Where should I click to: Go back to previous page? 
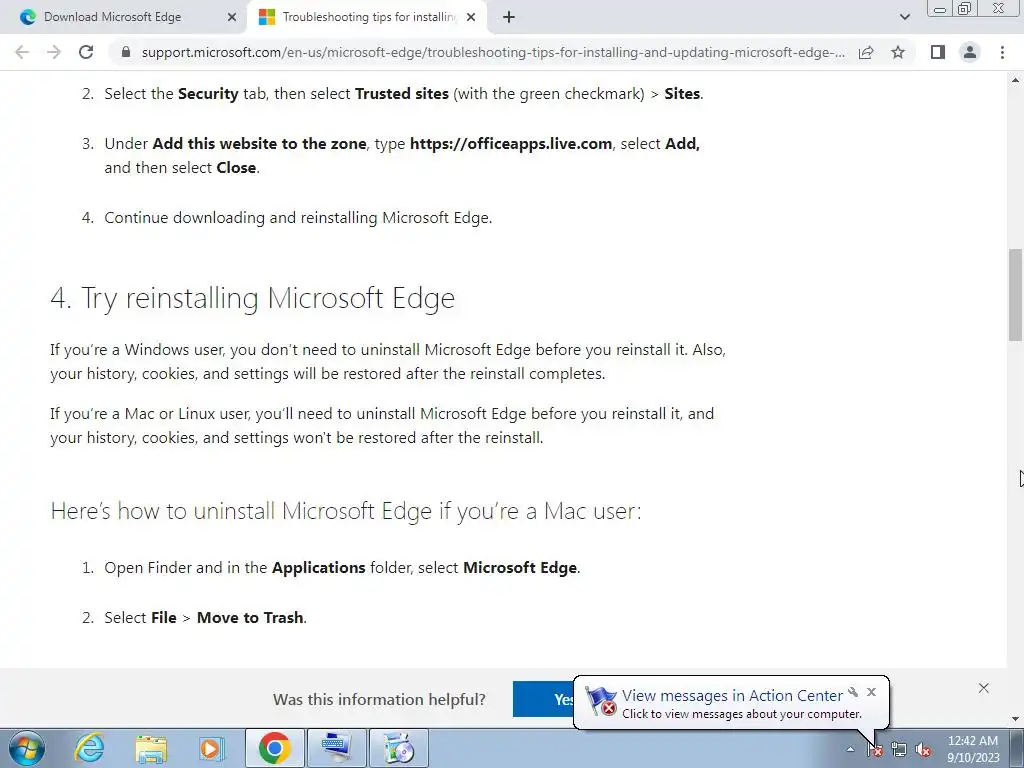[x=22, y=52]
